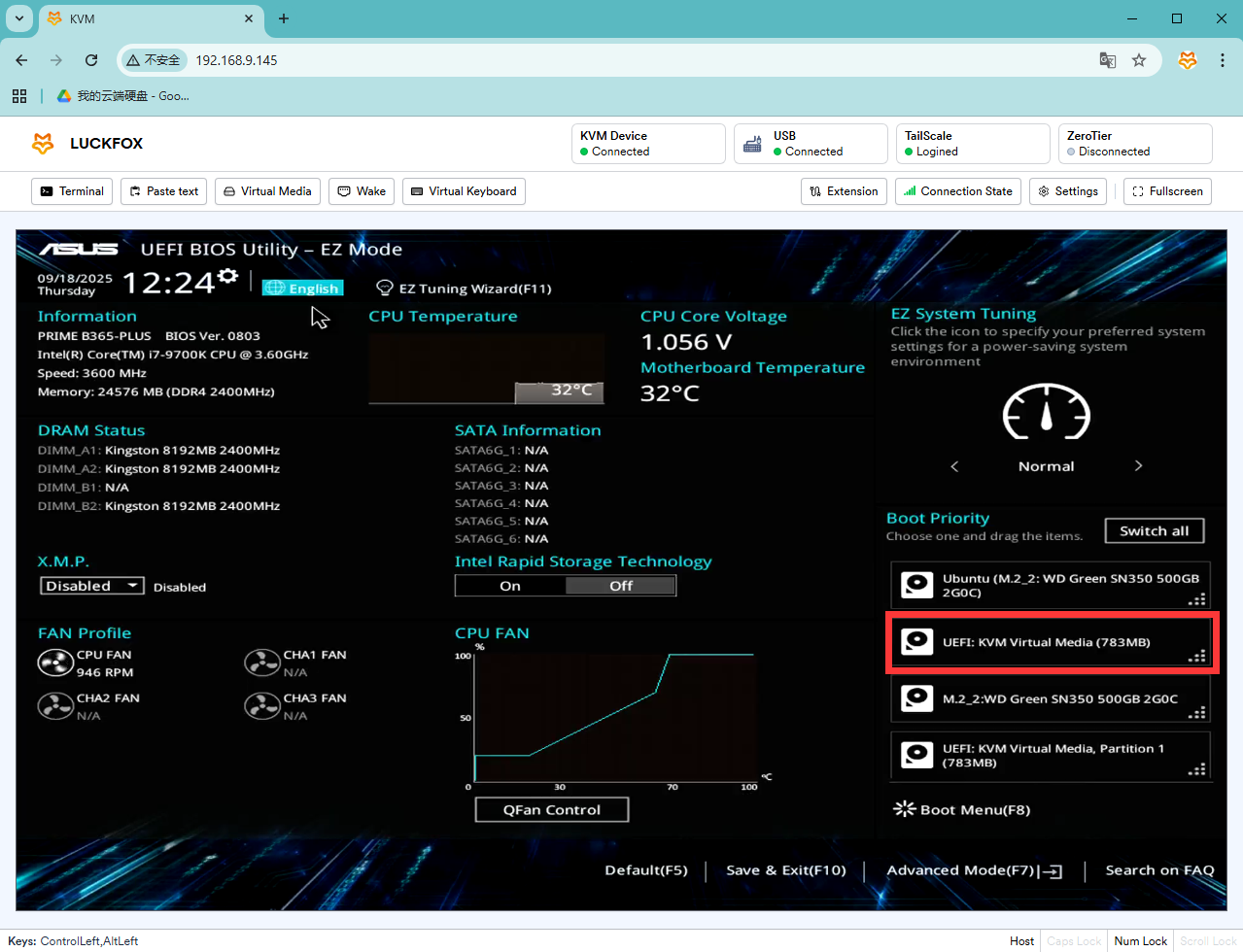This screenshot has height=952, width=1243.
Task: Open the KVM Settings panel
Action: click(x=1068, y=191)
